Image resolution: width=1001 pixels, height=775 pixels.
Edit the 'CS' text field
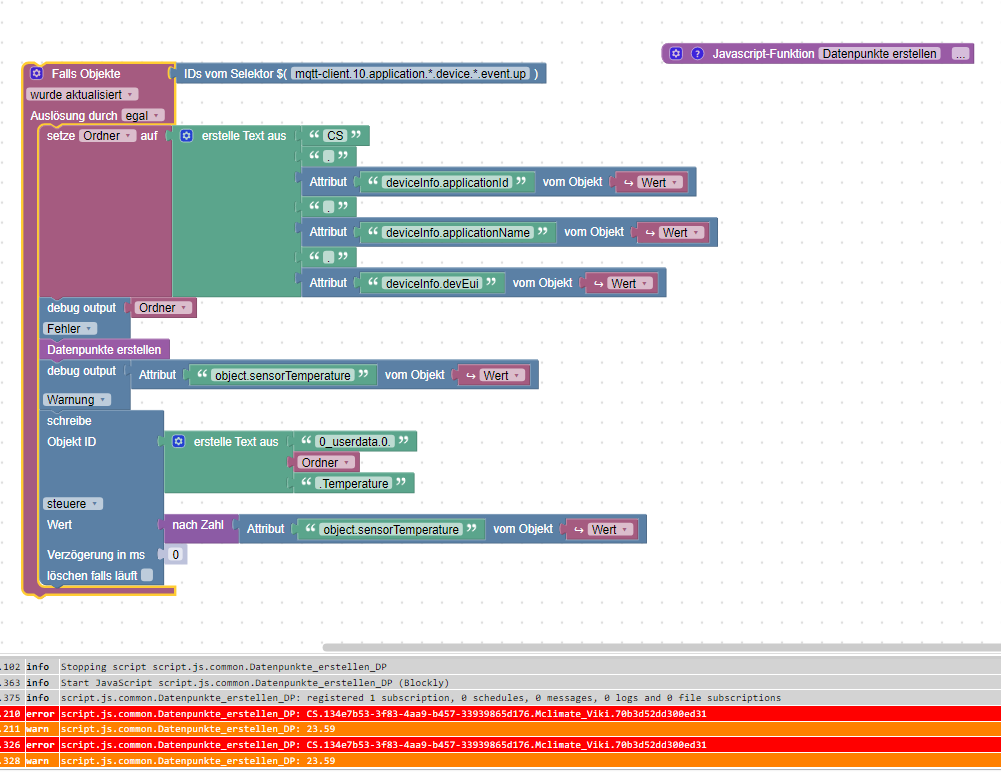335,136
